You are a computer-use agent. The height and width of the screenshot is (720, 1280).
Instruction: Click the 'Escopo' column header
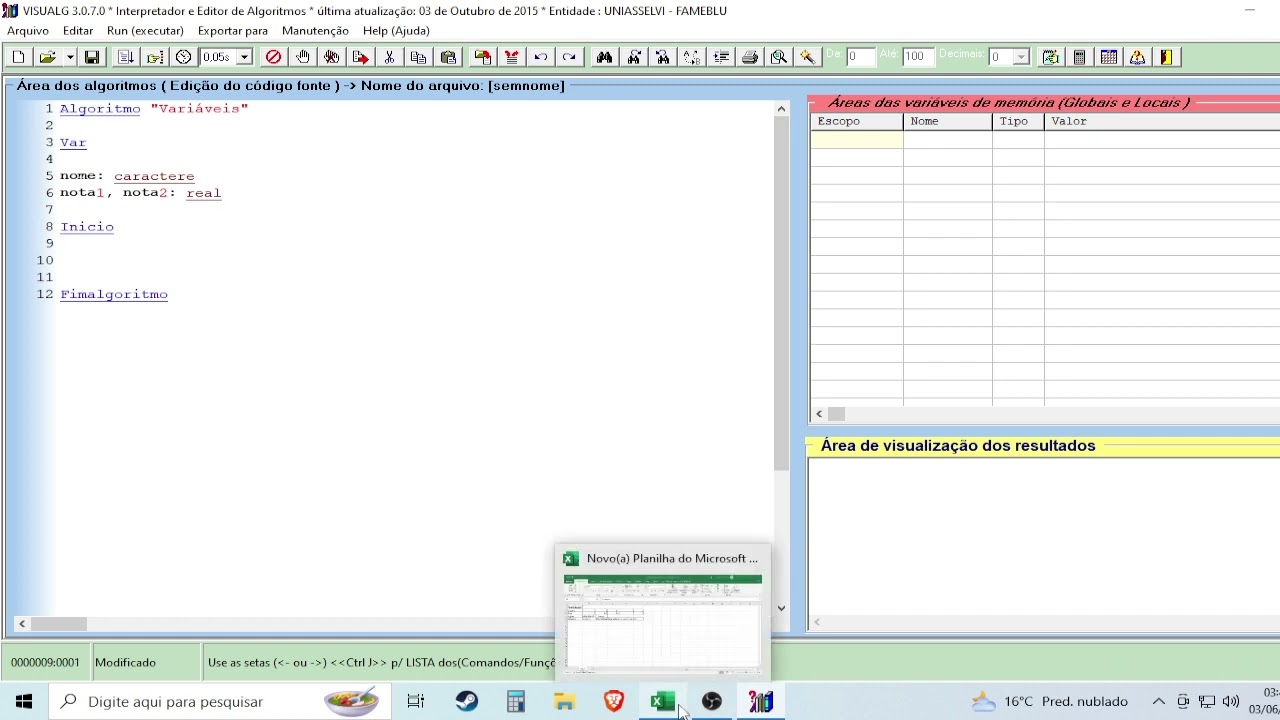click(857, 121)
